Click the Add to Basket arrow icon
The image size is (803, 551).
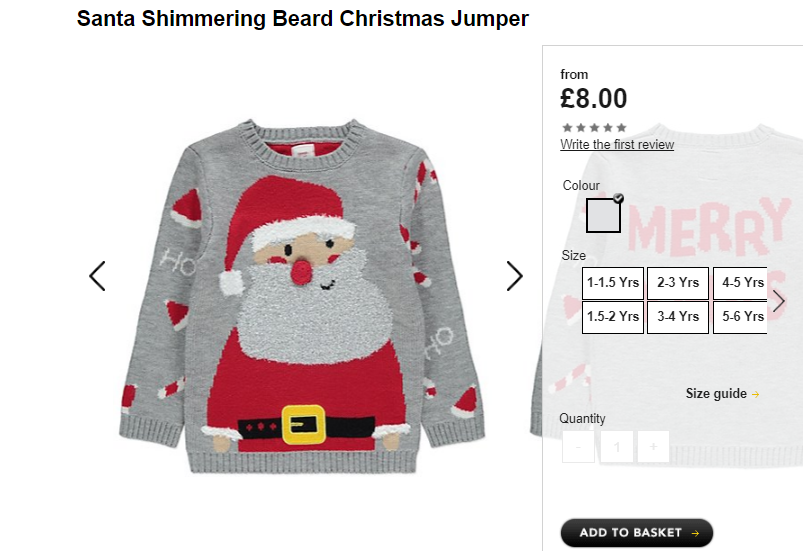(x=695, y=534)
